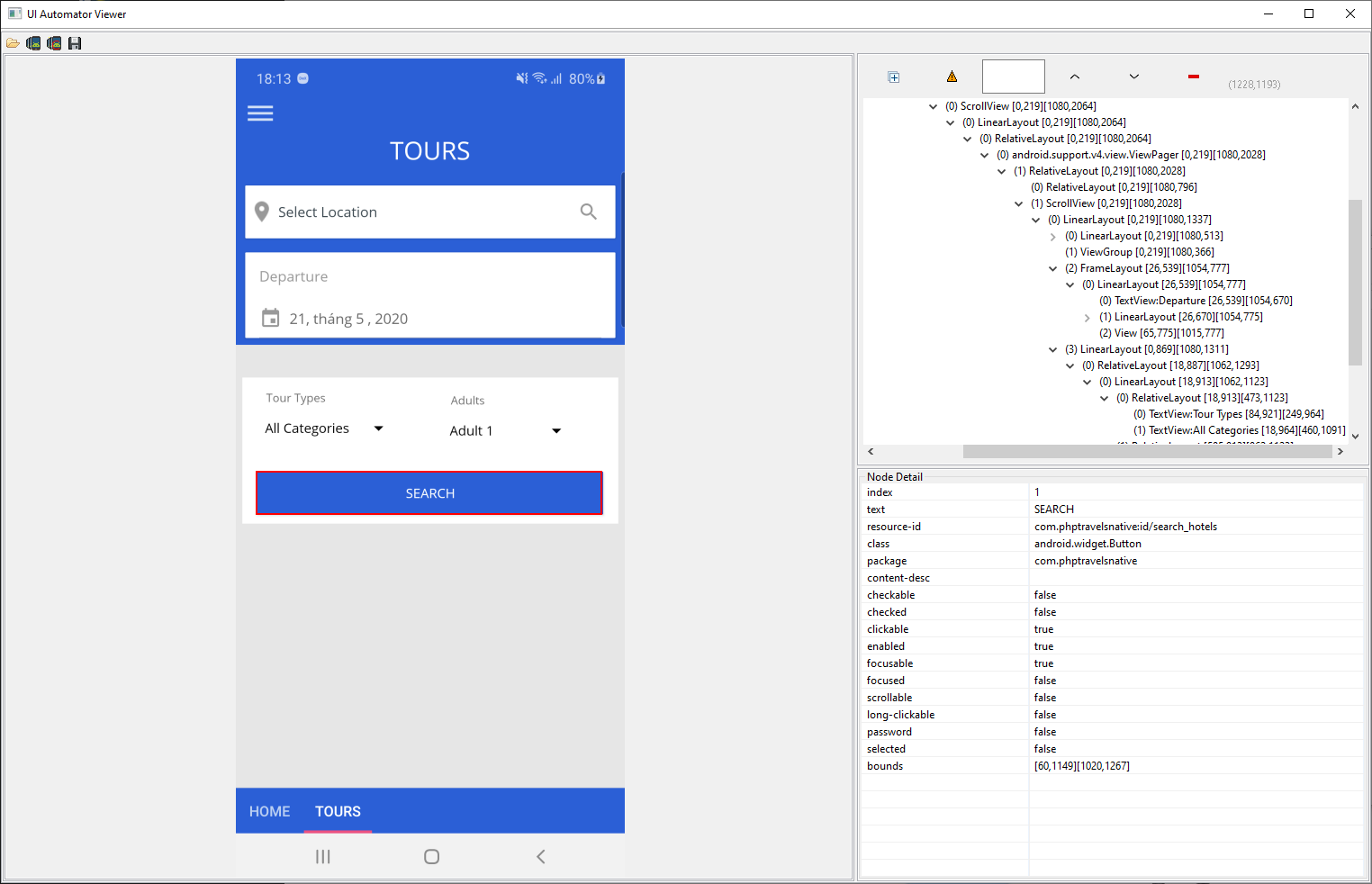This screenshot has width=1372, height=884.
Task: Click the Adults label in the app
Action: pos(467,401)
